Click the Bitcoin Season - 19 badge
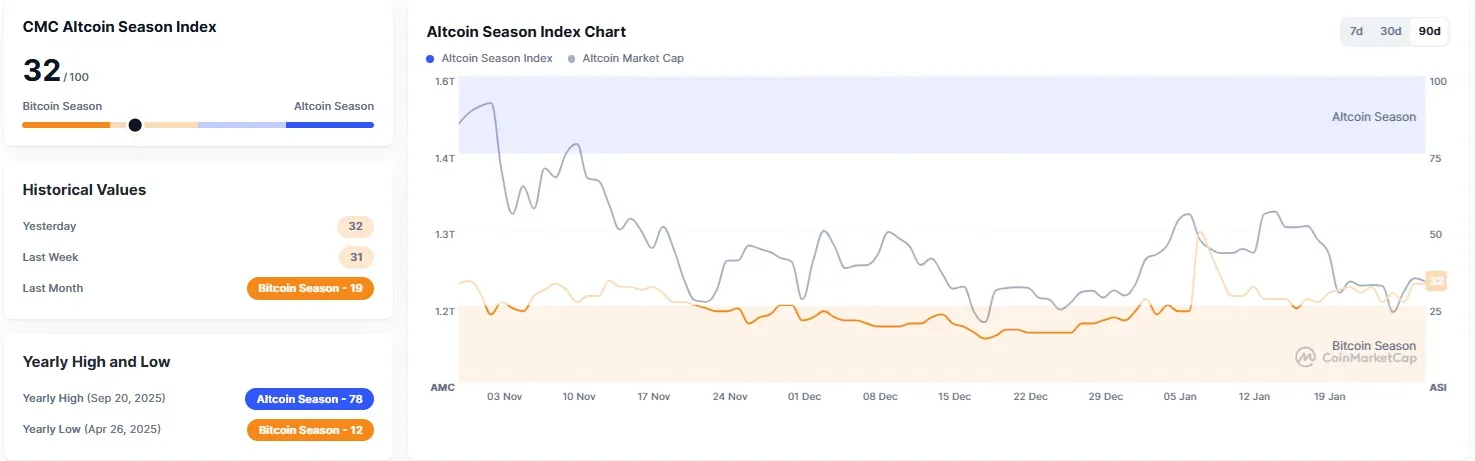1475x461 pixels. click(x=310, y=288)
